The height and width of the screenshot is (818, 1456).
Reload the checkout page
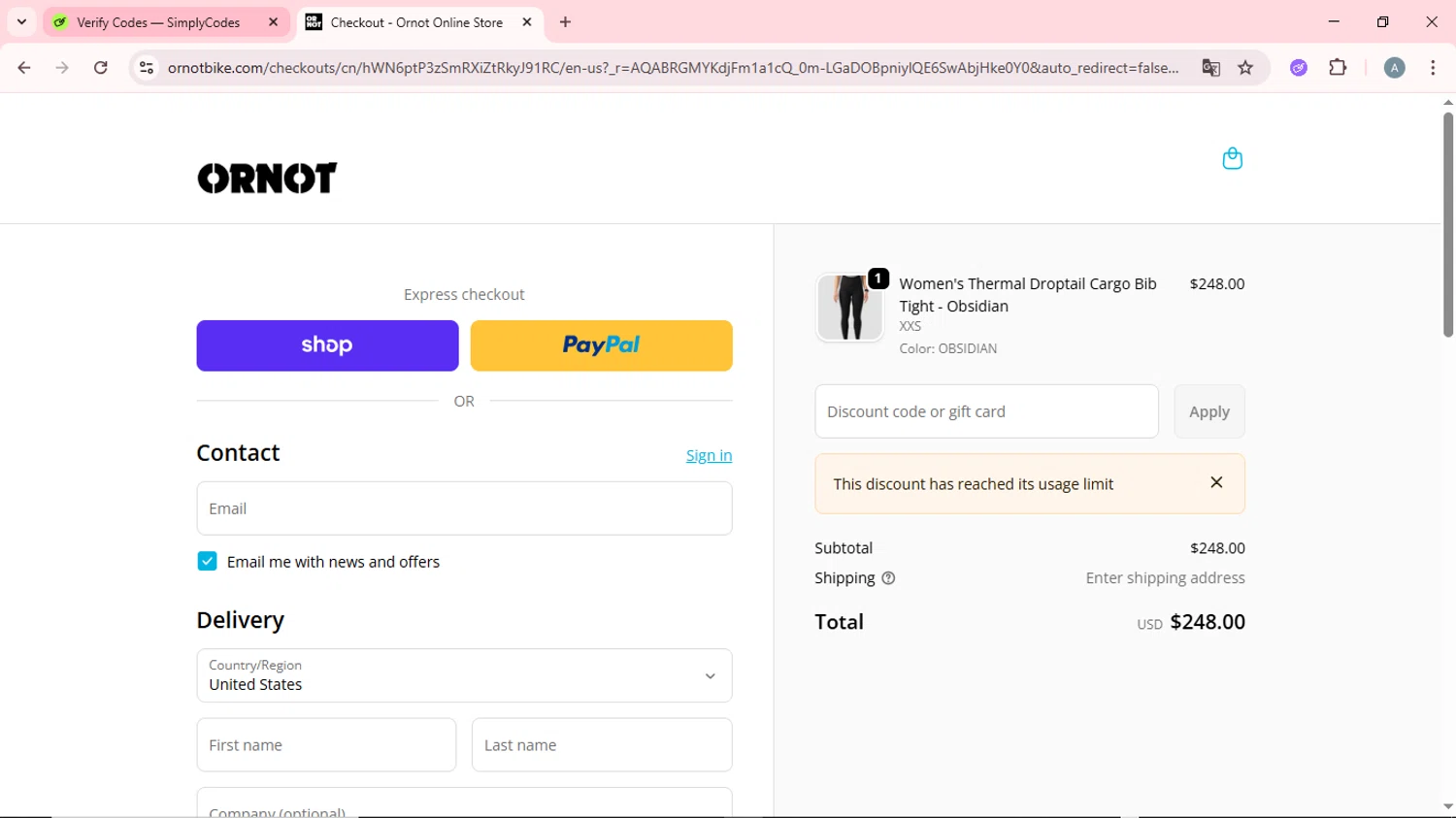(101, 68)
